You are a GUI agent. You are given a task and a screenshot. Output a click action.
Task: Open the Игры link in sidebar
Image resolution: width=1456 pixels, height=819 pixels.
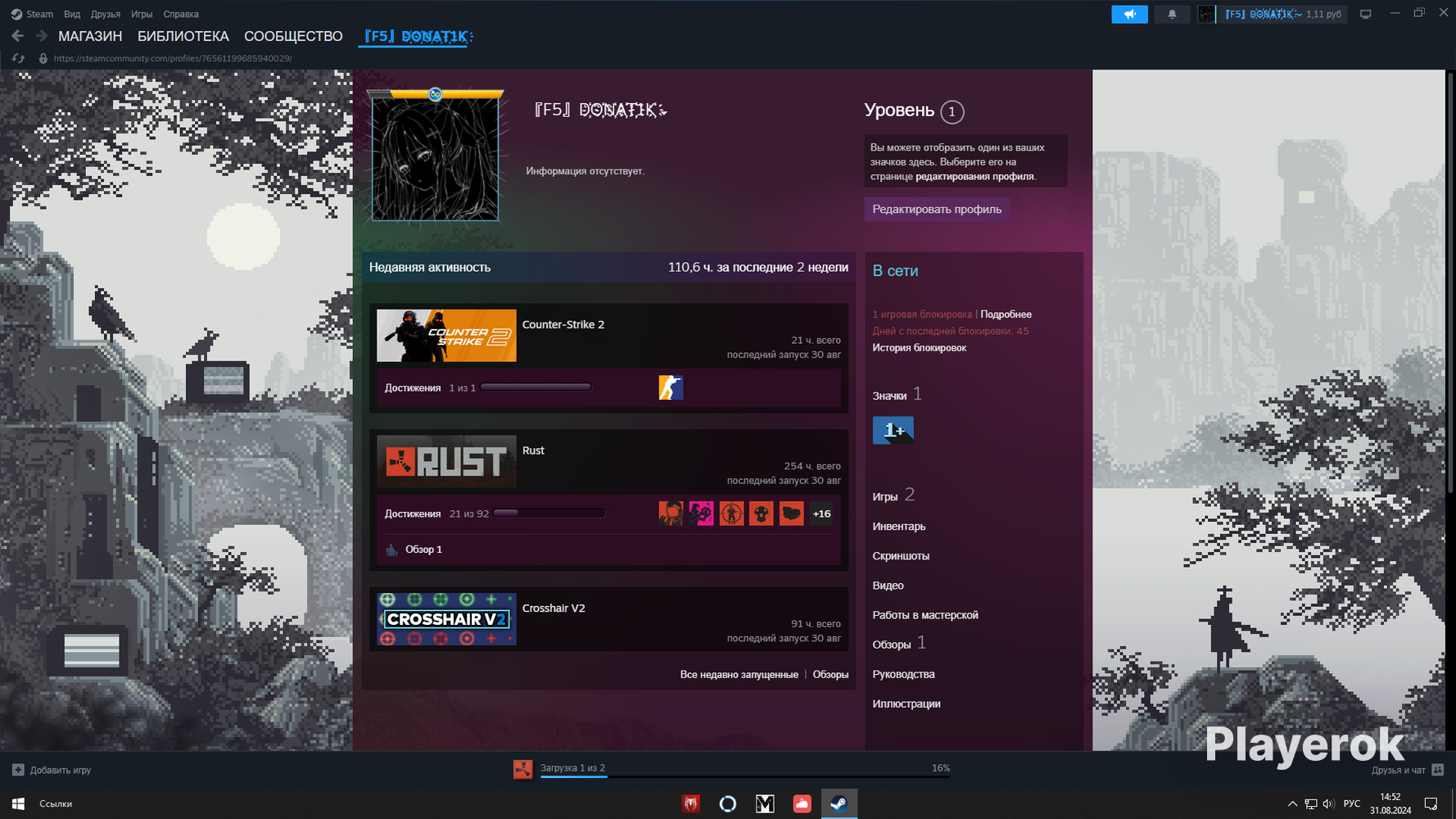(x=885, y=496)
